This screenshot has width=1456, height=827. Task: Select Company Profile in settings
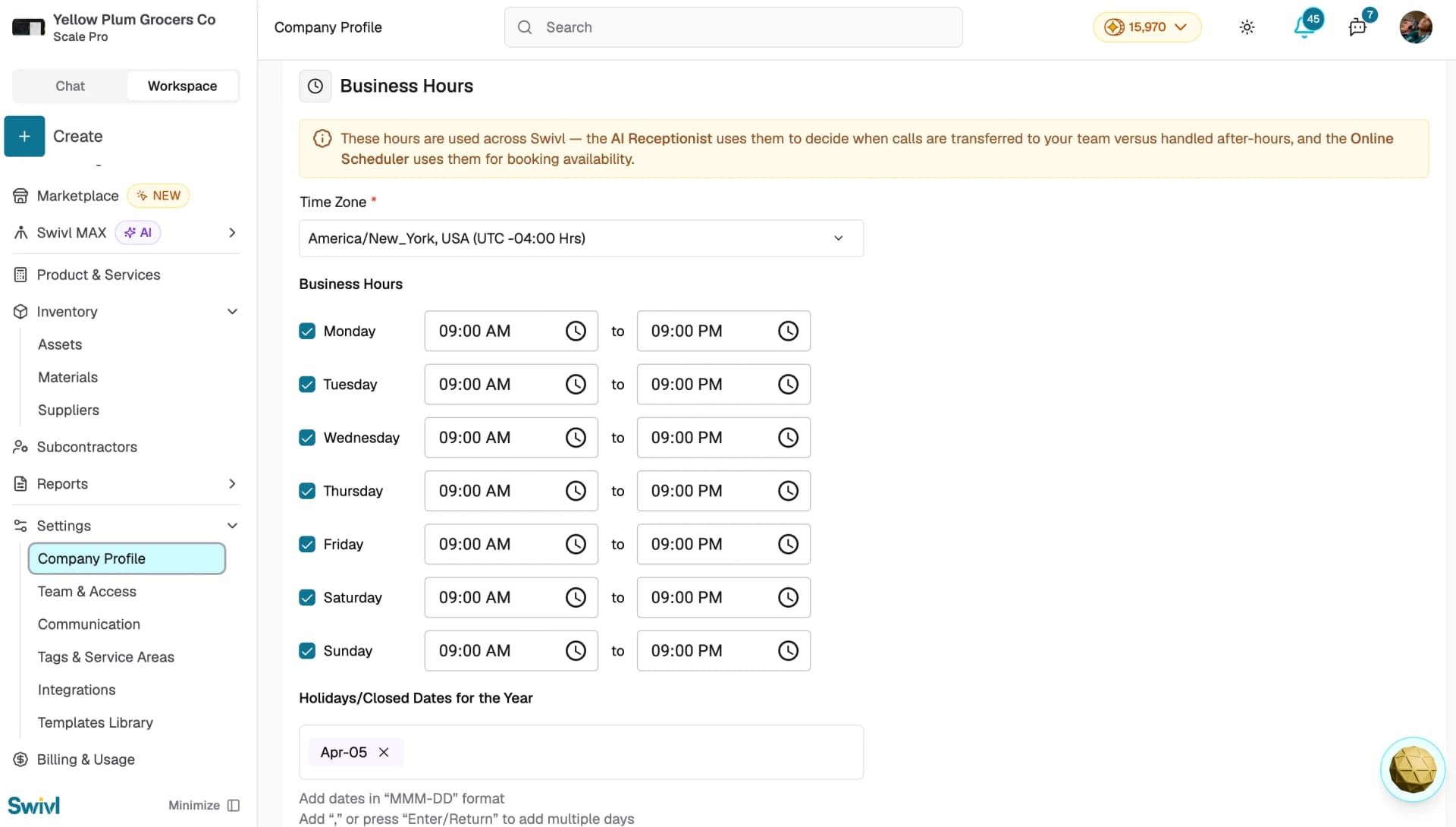coord(127,558)
